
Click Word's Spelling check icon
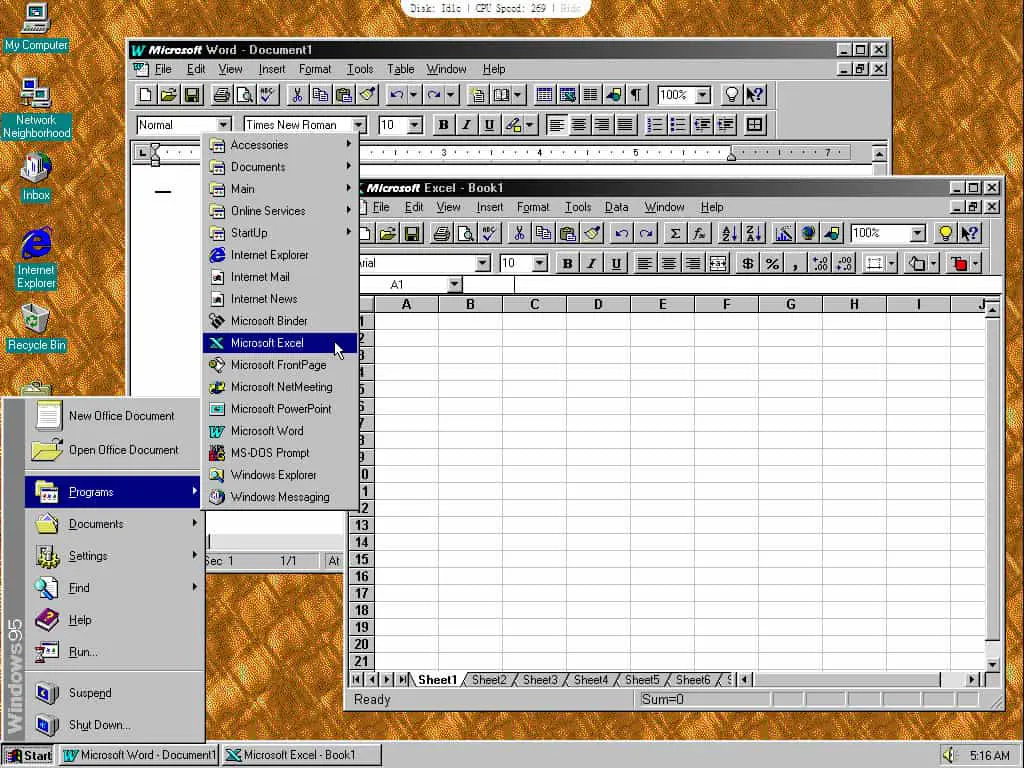pyautogui.click(x=268, y=95)
